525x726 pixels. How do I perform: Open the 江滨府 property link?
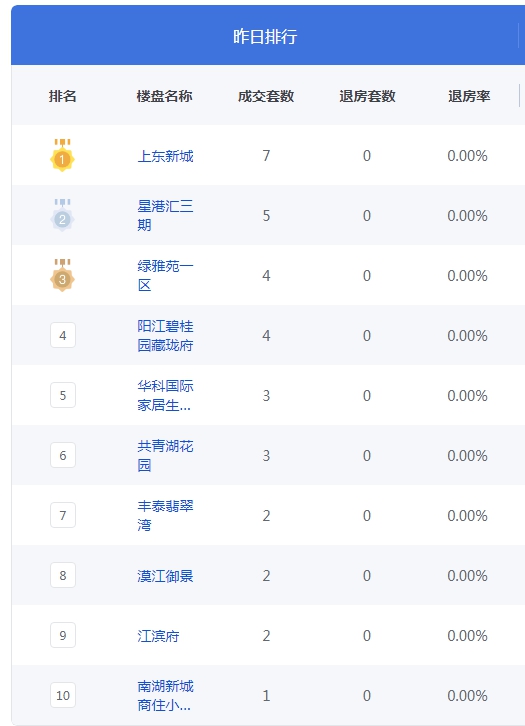tap(158, 636)
